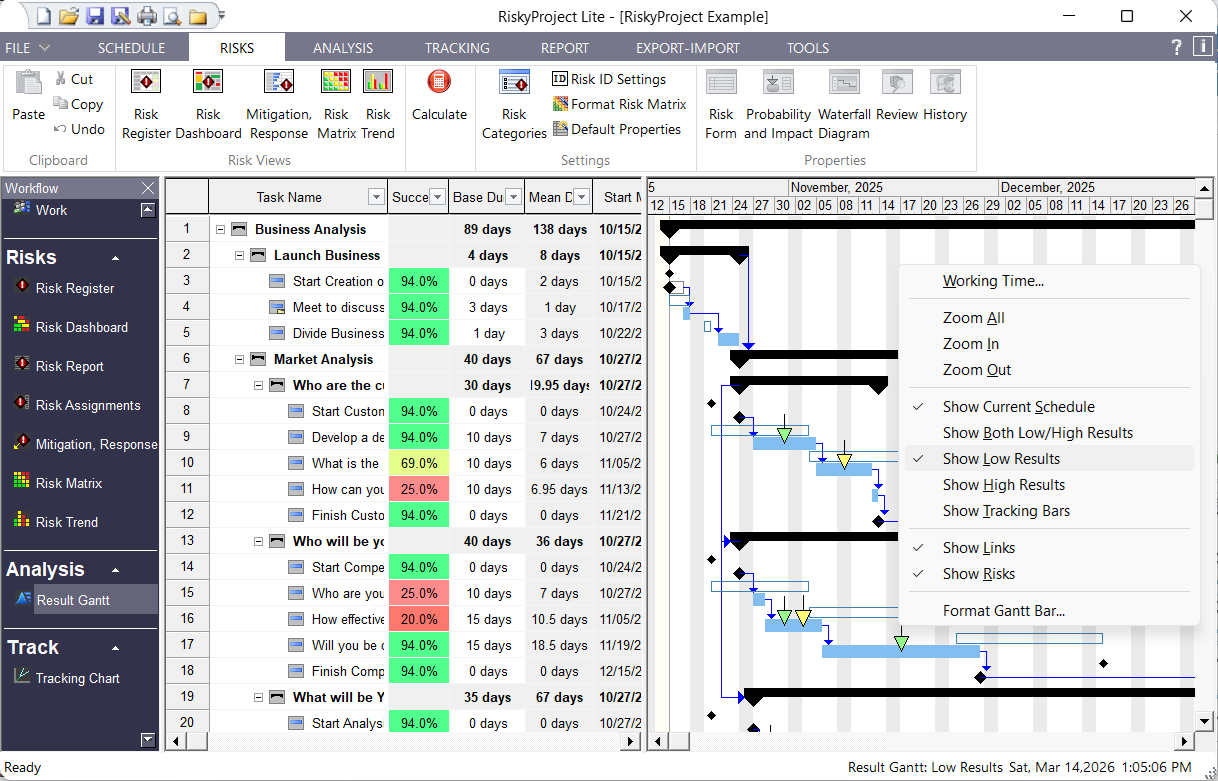The width and height of the screenshot is (1218, 781).
Task: Open the Task Name column filter dropdown
Action: pos(376,196)
